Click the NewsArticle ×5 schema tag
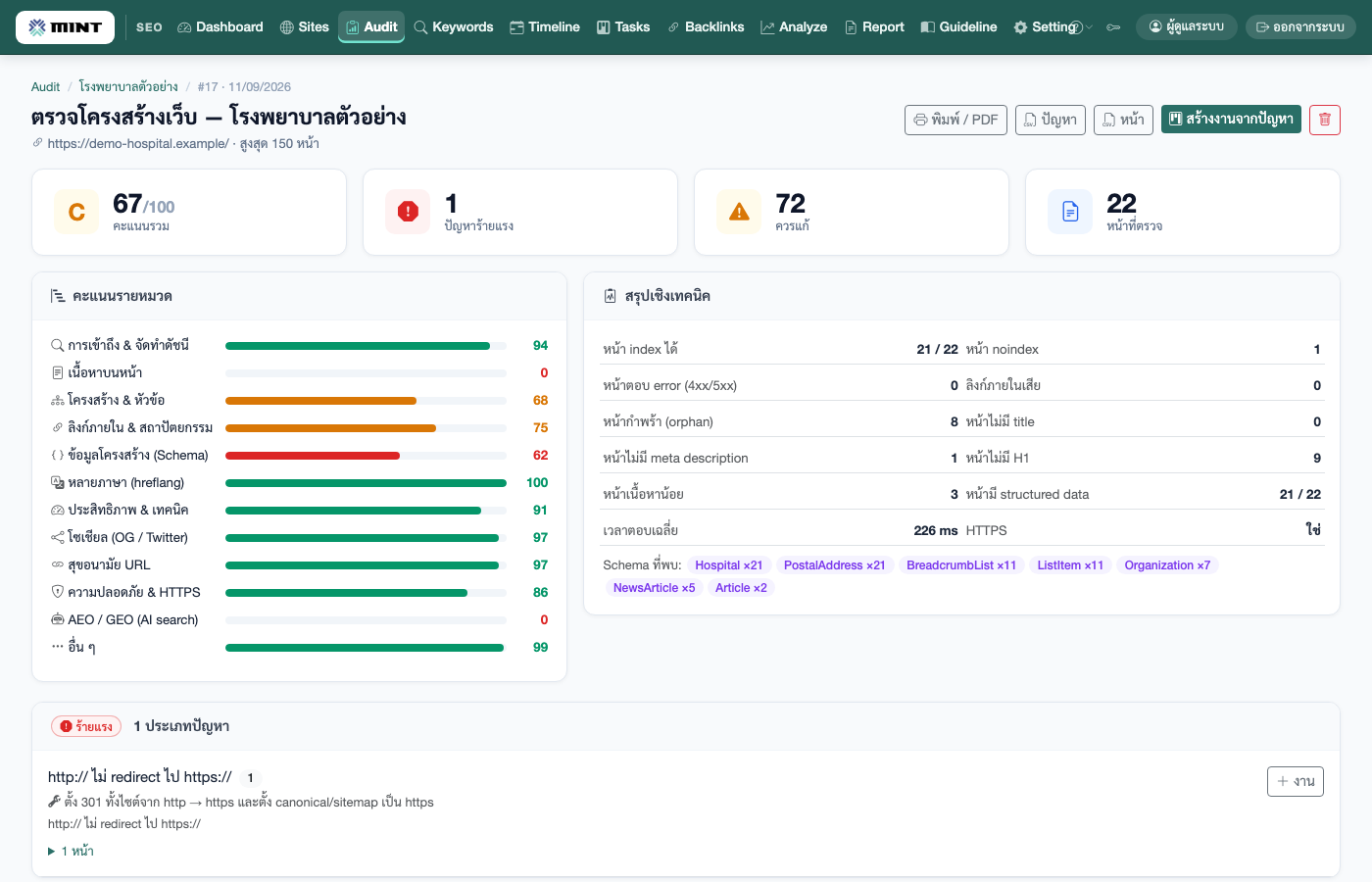Viewport: 1372px width, 882px height. coord(654,588)
